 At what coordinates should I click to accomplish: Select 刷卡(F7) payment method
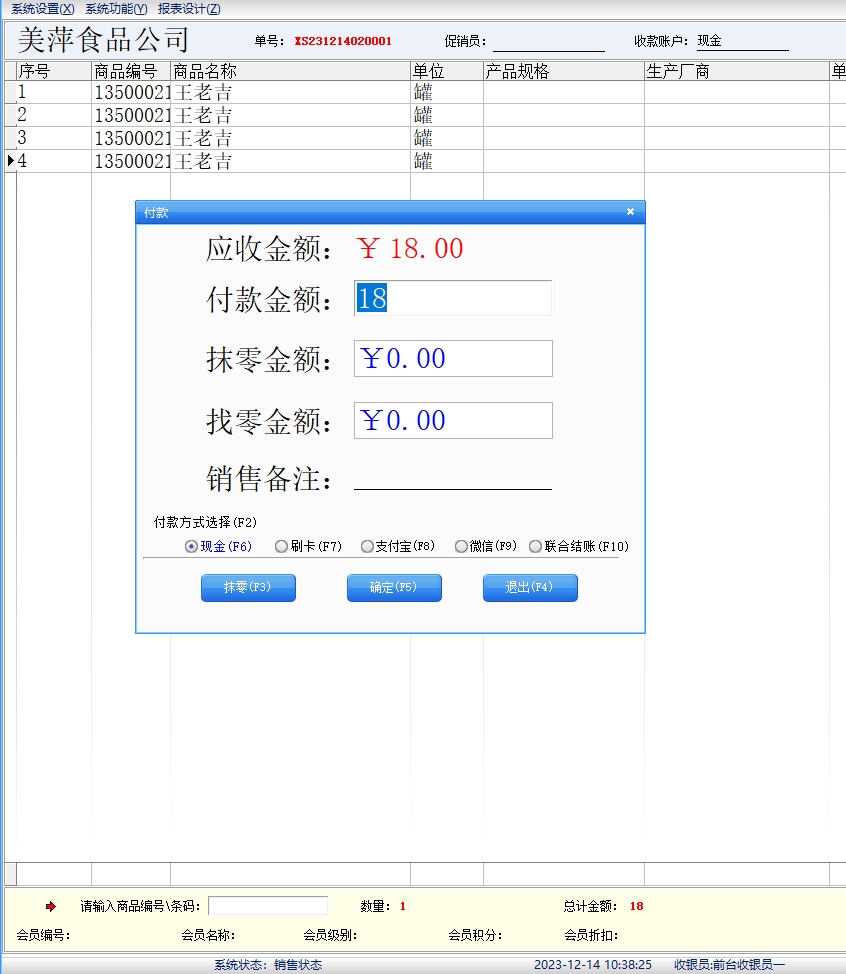click(281, 547)
